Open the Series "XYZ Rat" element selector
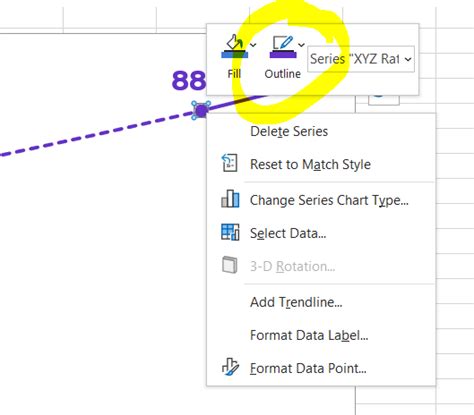This screenshot has height=415, width=474. [361, 59]
